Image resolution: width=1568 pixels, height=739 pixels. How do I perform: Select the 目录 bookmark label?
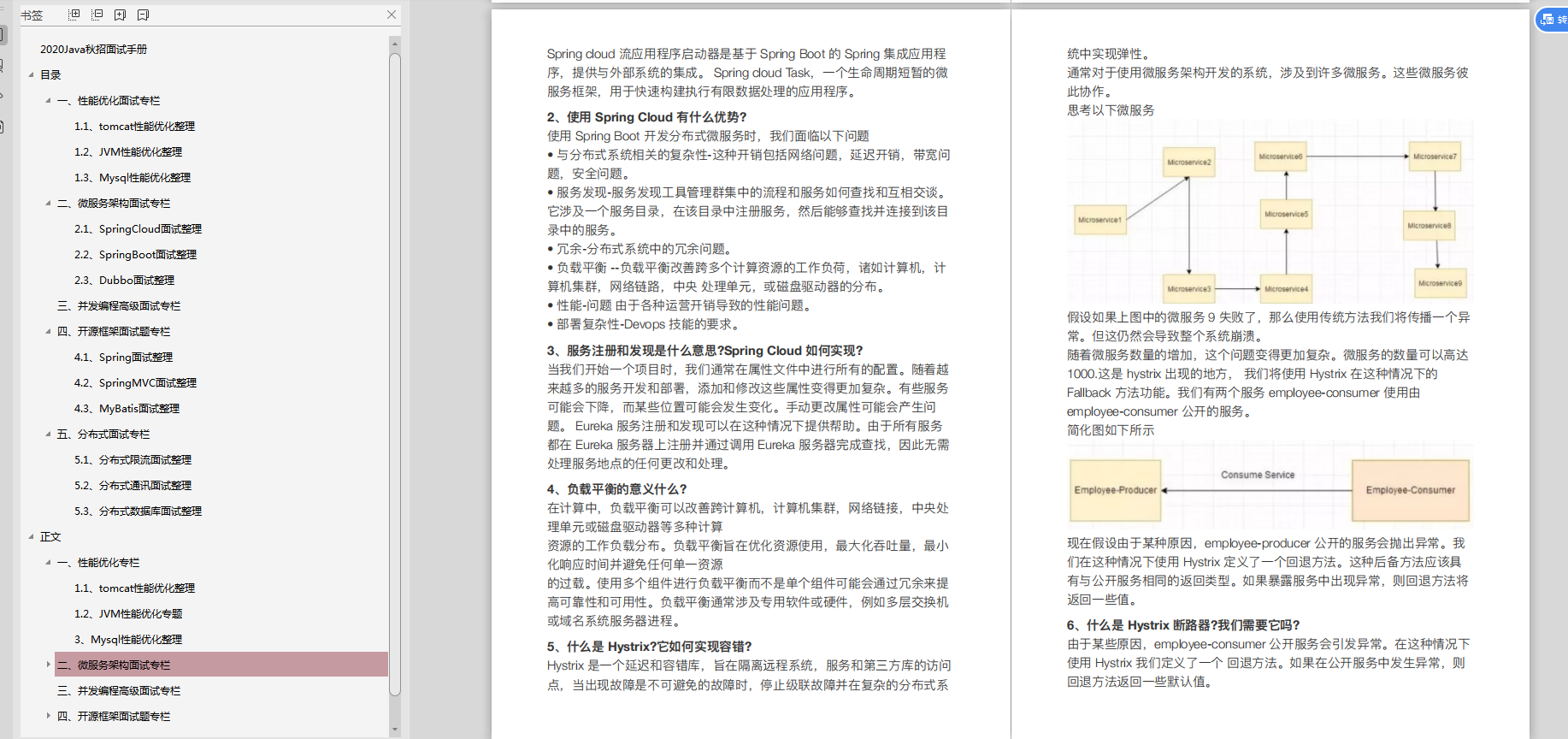[50, 74]
